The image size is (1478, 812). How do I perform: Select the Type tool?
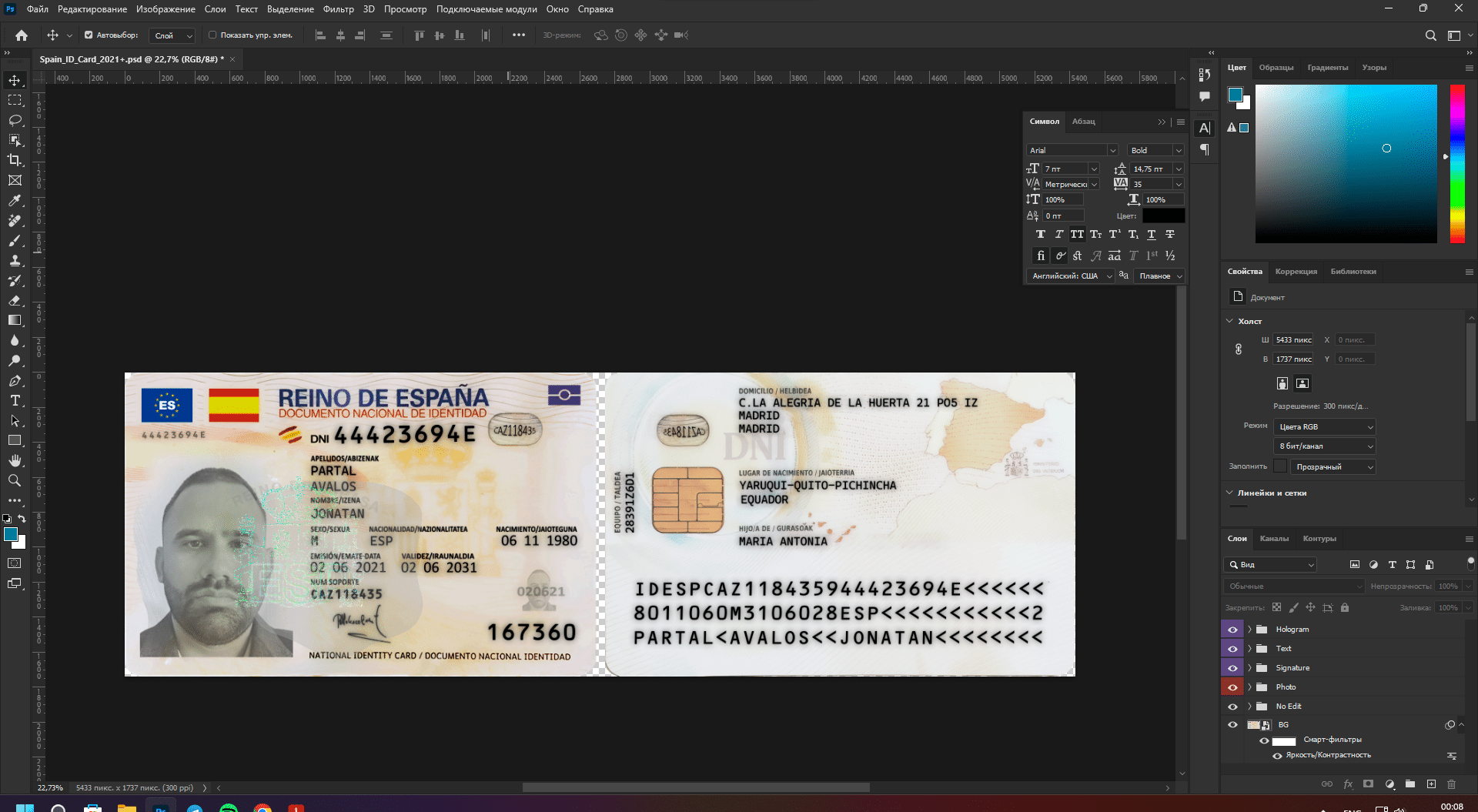point(15,401)
